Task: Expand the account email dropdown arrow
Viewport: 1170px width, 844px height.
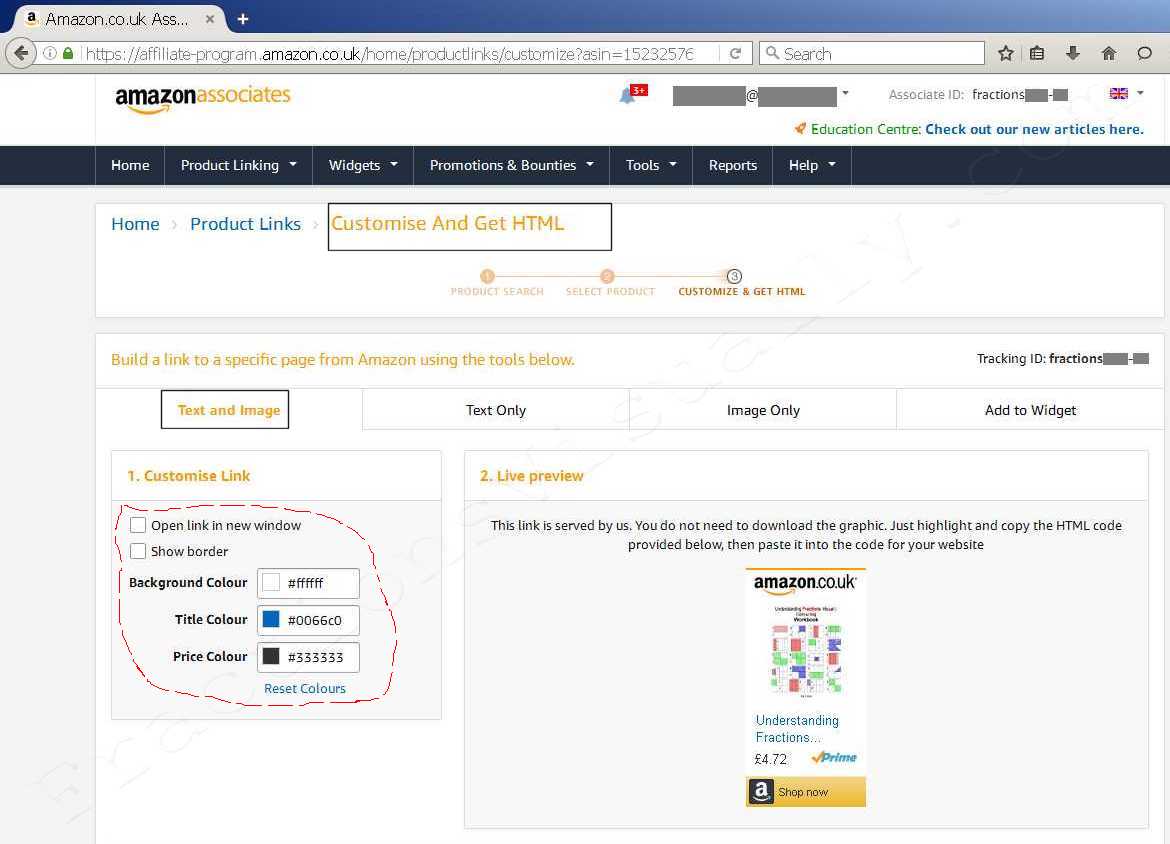Action: pyautogui.click(x=845, y=93)
